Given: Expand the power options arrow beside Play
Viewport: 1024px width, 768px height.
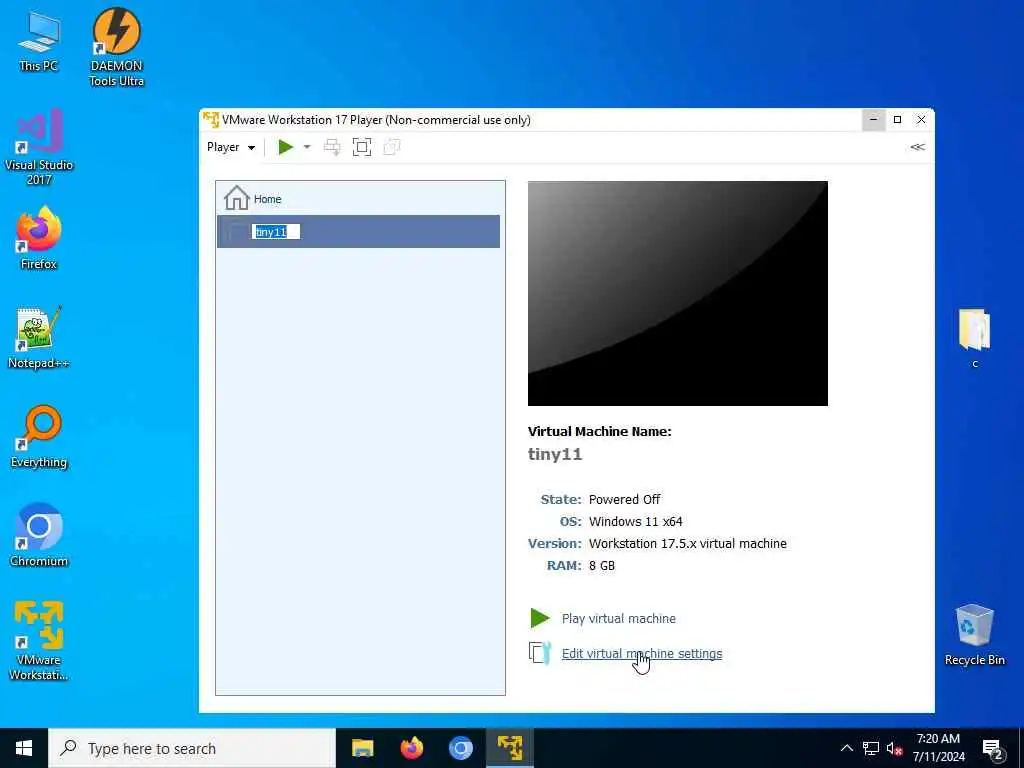Looking at the screenshot, I should click(x=307, y=147).
